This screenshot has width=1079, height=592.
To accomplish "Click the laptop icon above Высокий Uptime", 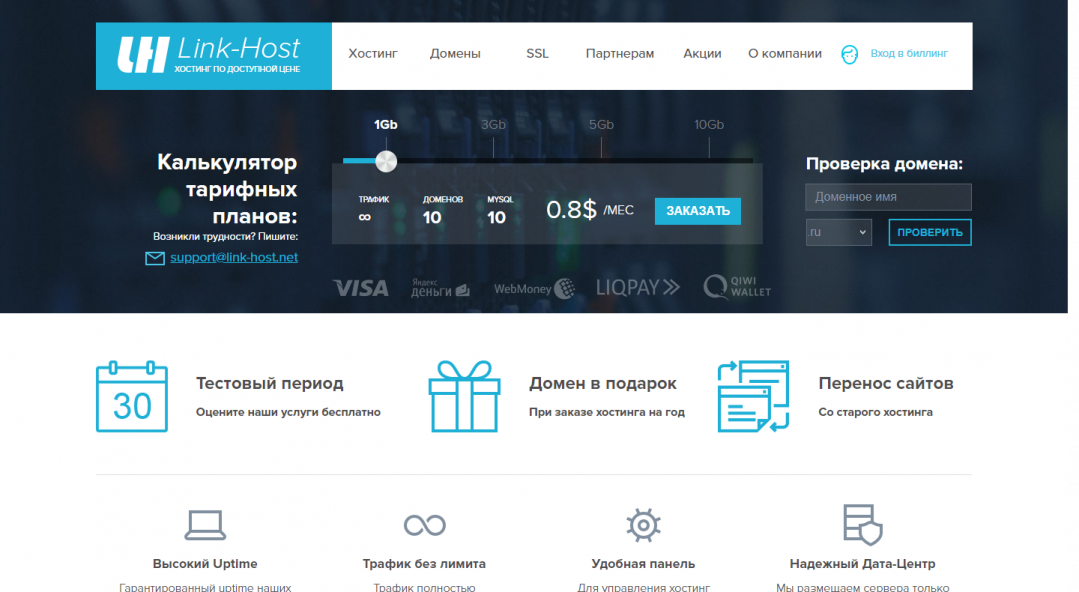I will point(205,525).
